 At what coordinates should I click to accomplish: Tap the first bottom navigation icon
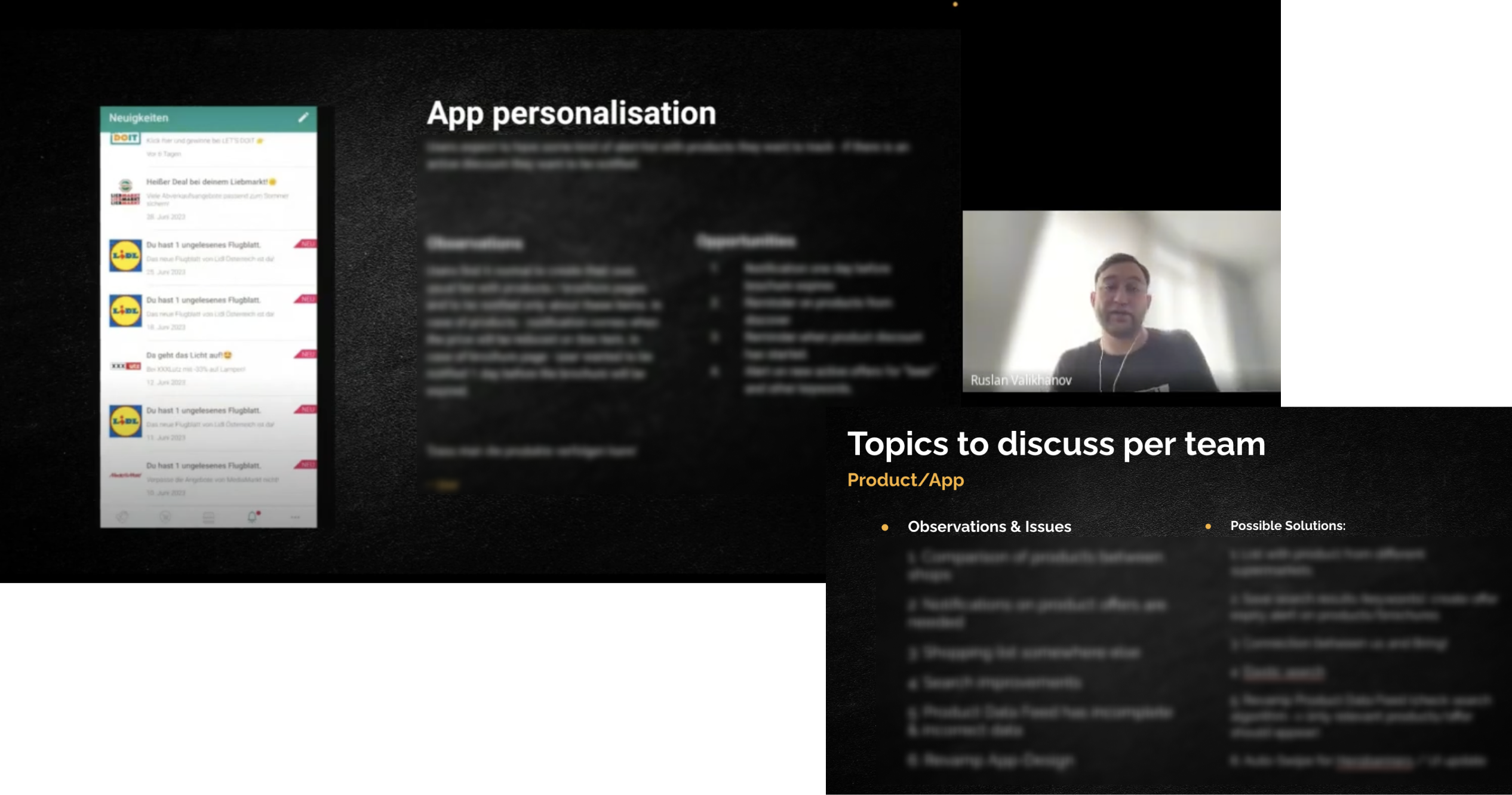122,517
